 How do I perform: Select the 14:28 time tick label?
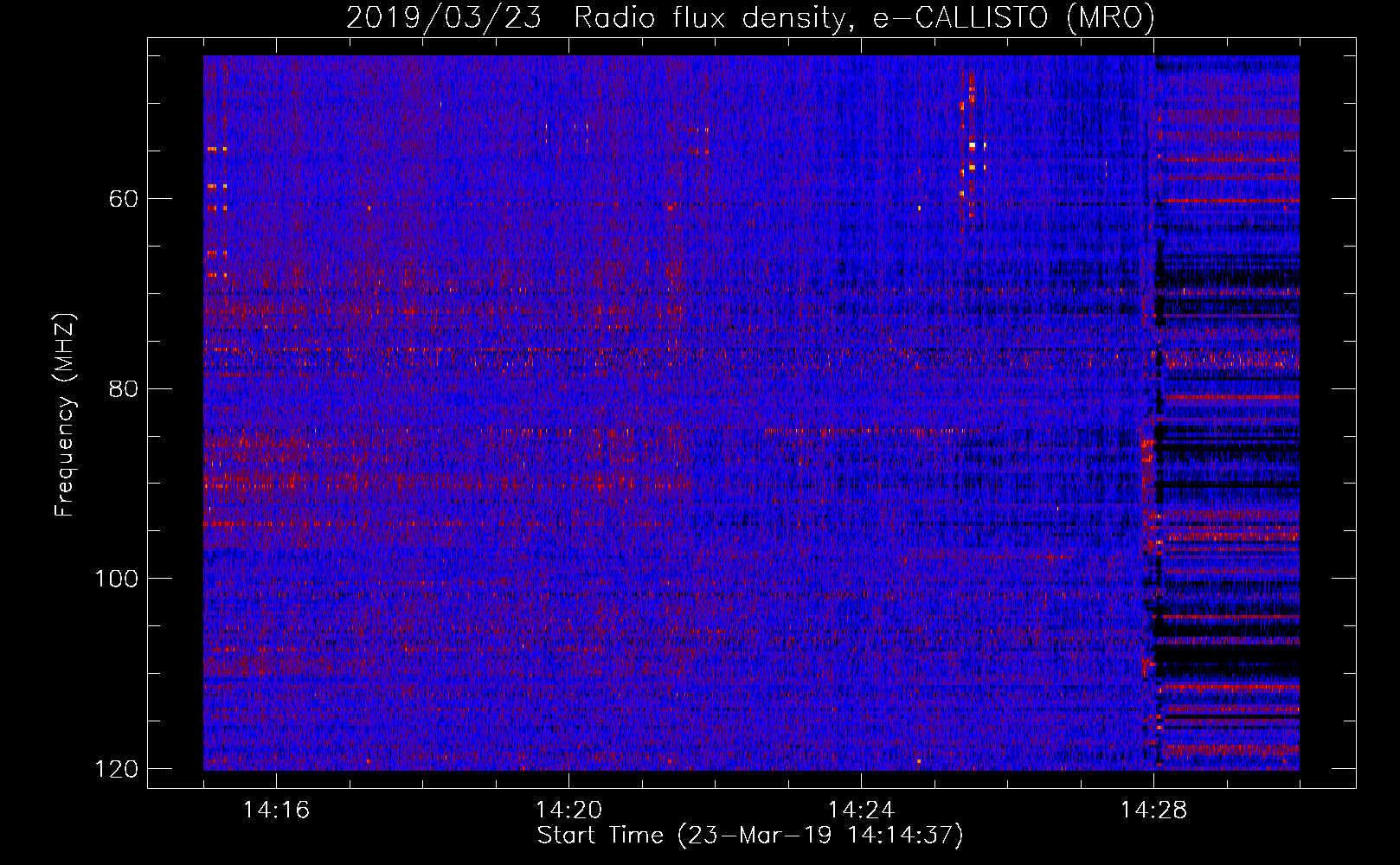(1153, 810)
